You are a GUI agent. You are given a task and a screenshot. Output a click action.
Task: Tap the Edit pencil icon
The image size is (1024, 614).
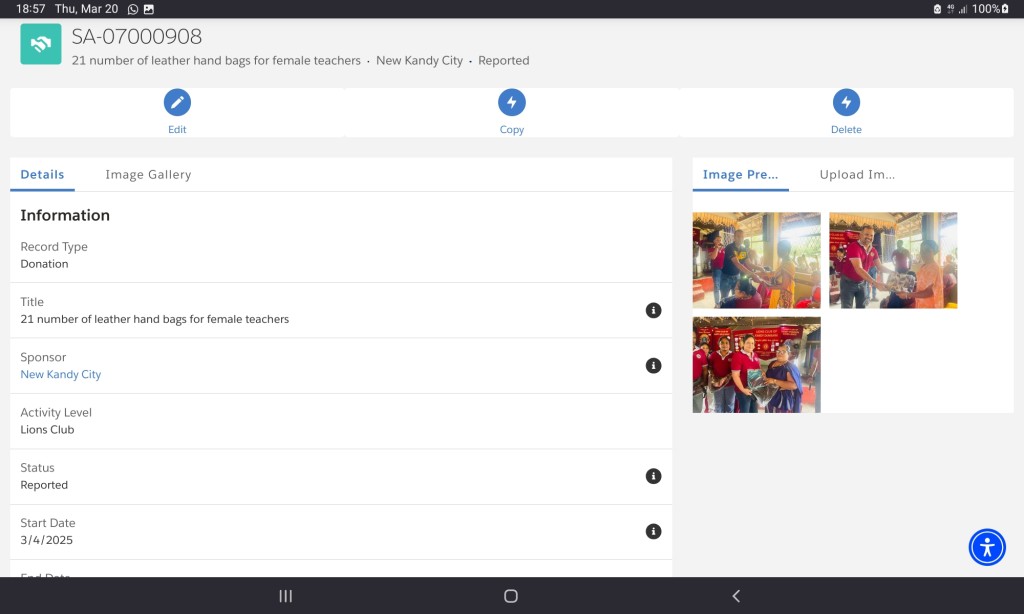click(x=177, y=103)
